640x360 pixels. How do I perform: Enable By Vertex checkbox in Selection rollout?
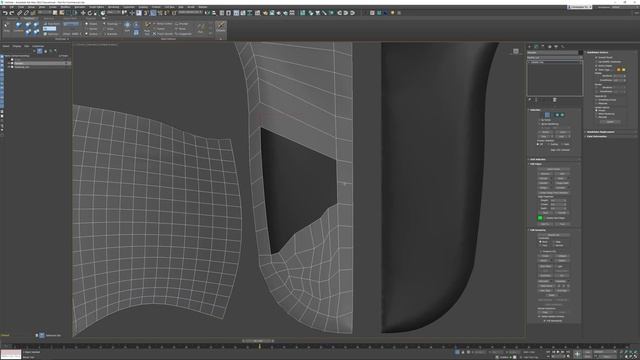540,120
